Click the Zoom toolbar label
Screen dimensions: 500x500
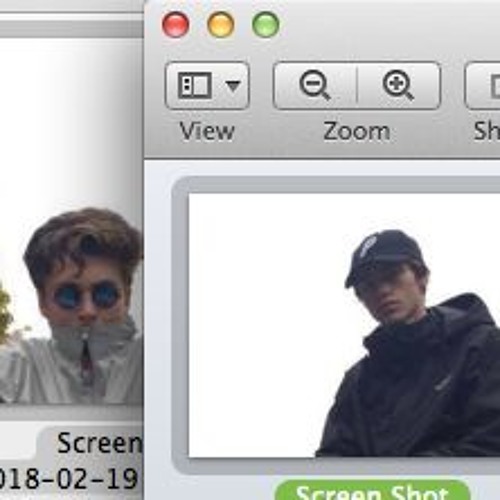[357, 131]
